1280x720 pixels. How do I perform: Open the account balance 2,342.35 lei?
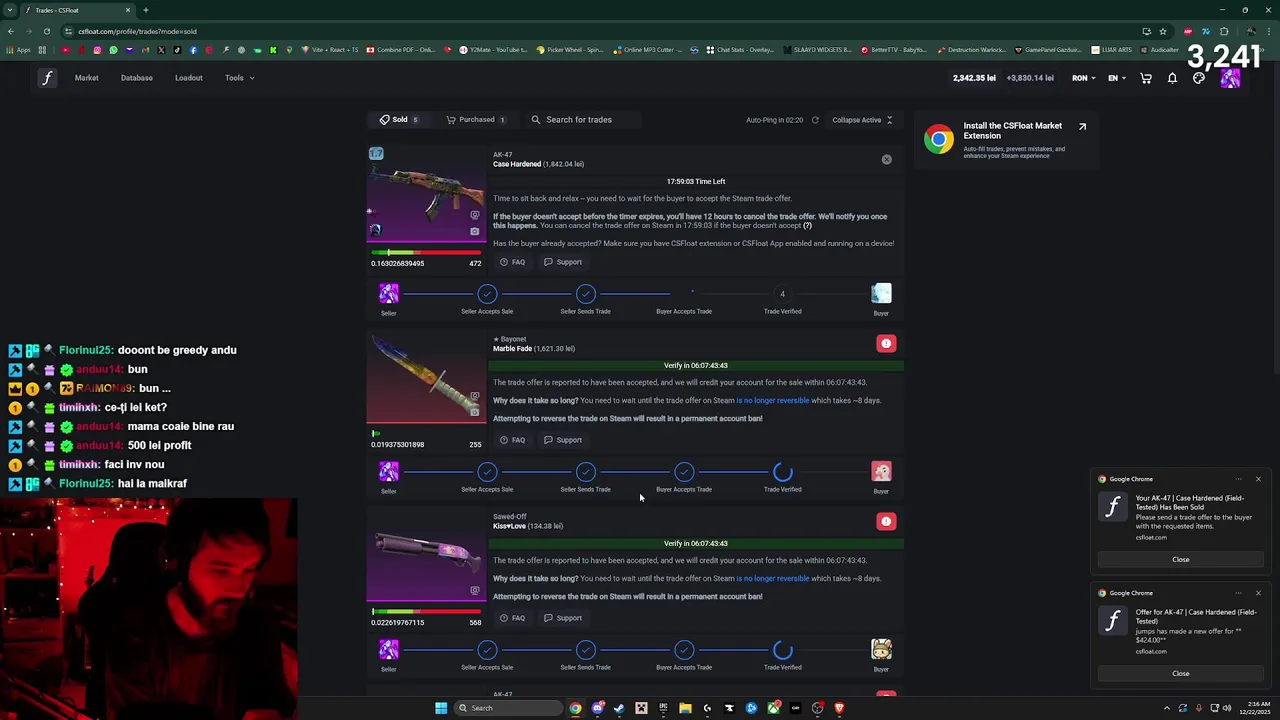974,78
